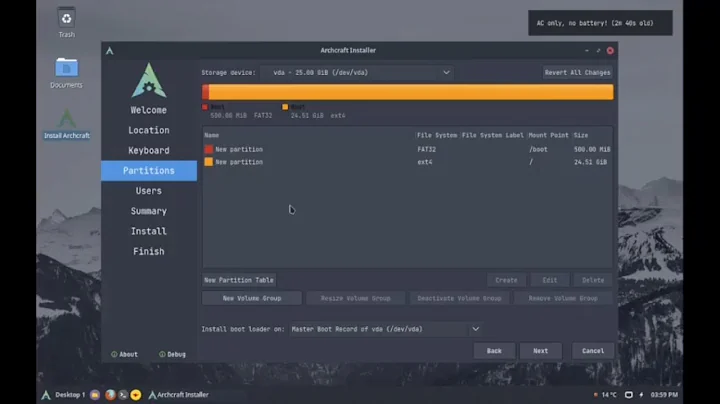Click the red boot legend swatch
This screenshot has width=720, height=404.
205,107
